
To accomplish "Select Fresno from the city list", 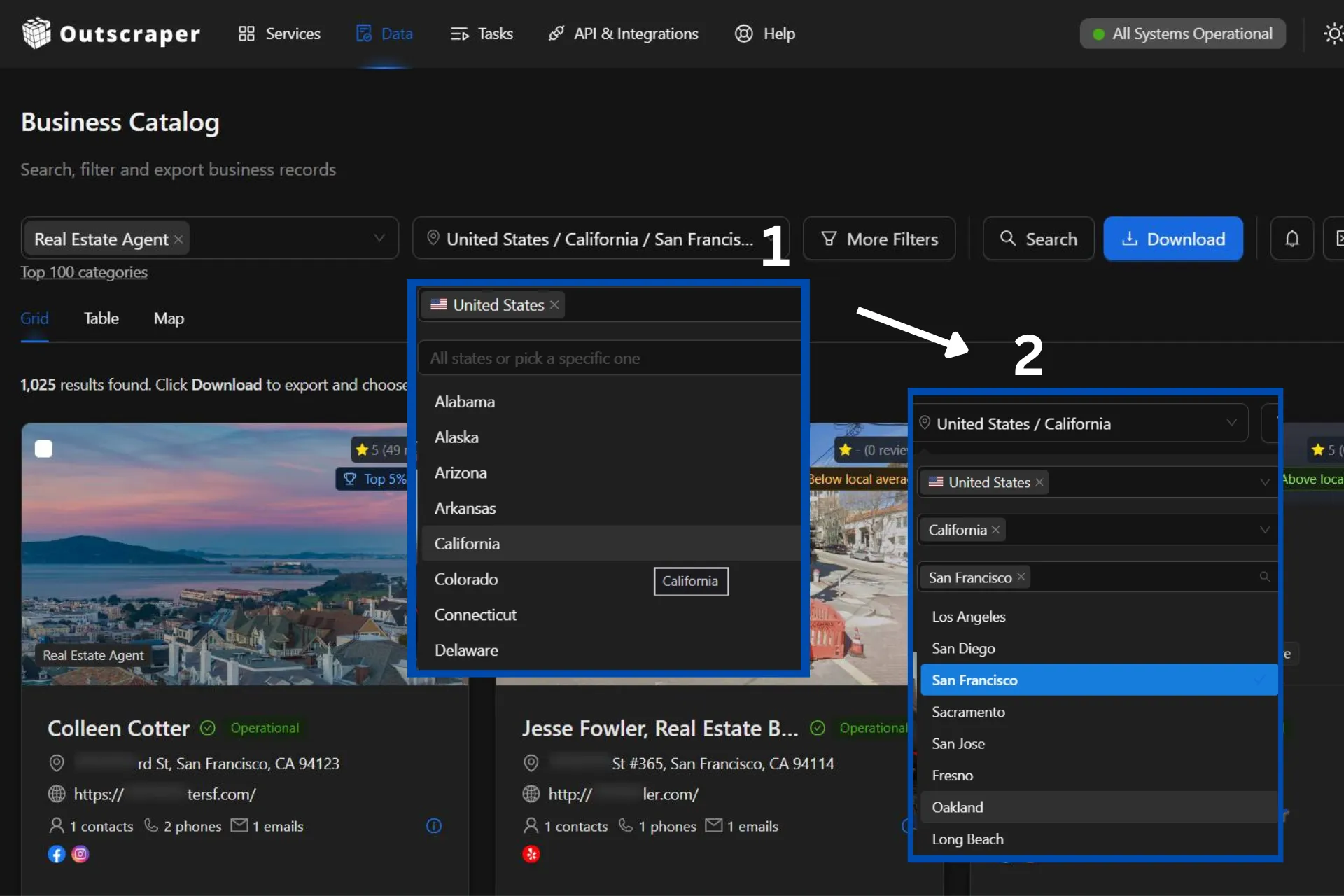I will click(x=1099, y=776).
